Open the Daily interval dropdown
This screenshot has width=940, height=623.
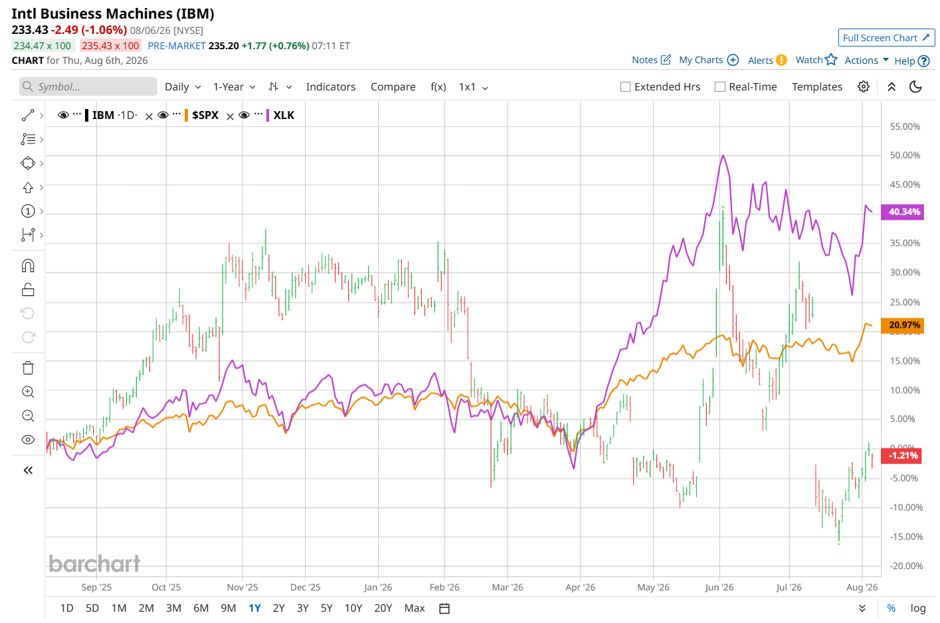click(183, 86)
